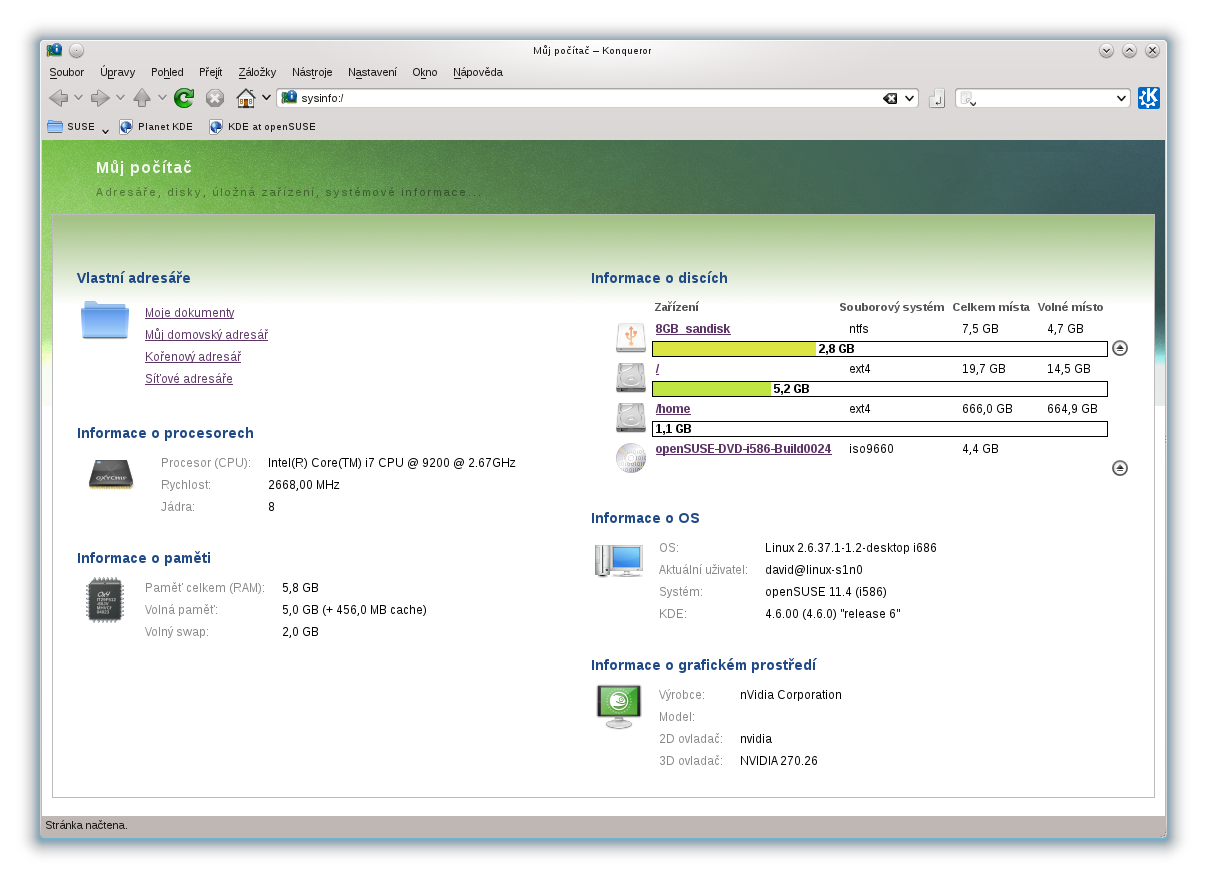This screenshot has width=1207, height=878.
Task: Open the /home device link
Action: click(673, 409)
